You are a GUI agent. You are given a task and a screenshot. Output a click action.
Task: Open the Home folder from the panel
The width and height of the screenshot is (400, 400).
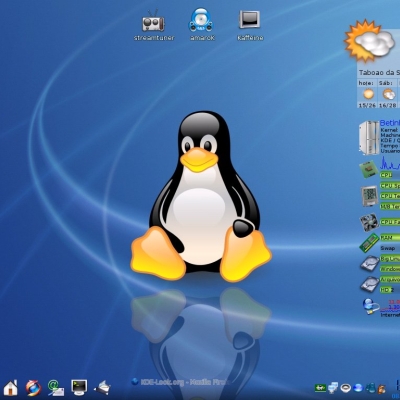coord(10,388)
